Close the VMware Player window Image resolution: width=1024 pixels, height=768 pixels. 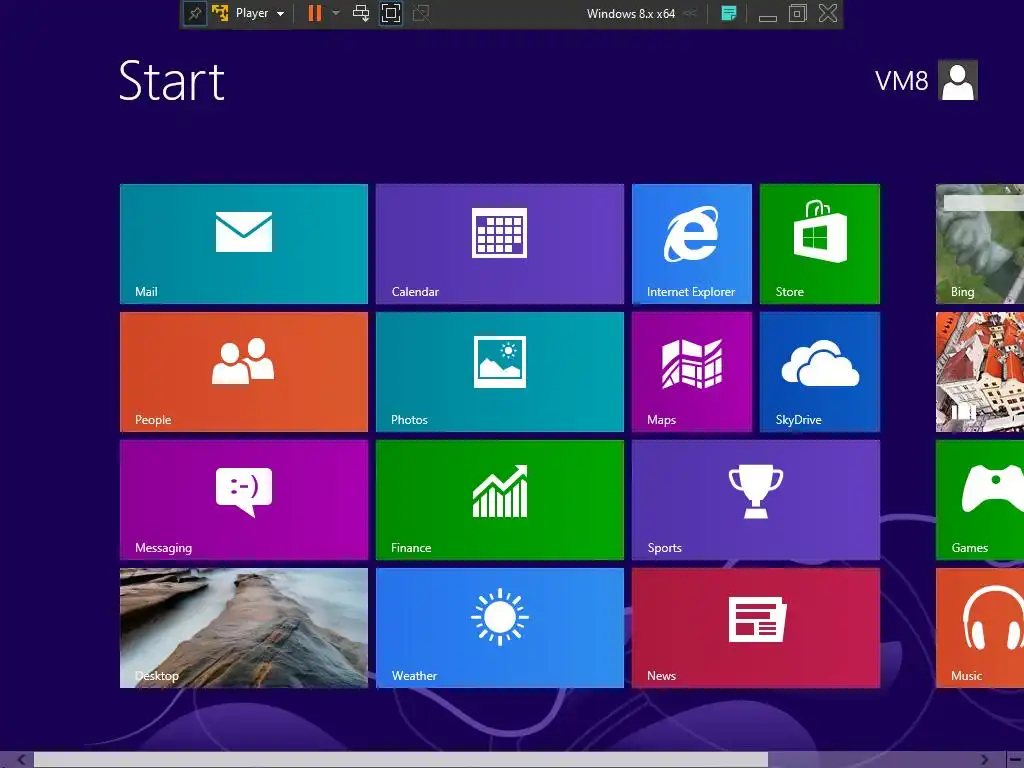[x=828, y=13]
